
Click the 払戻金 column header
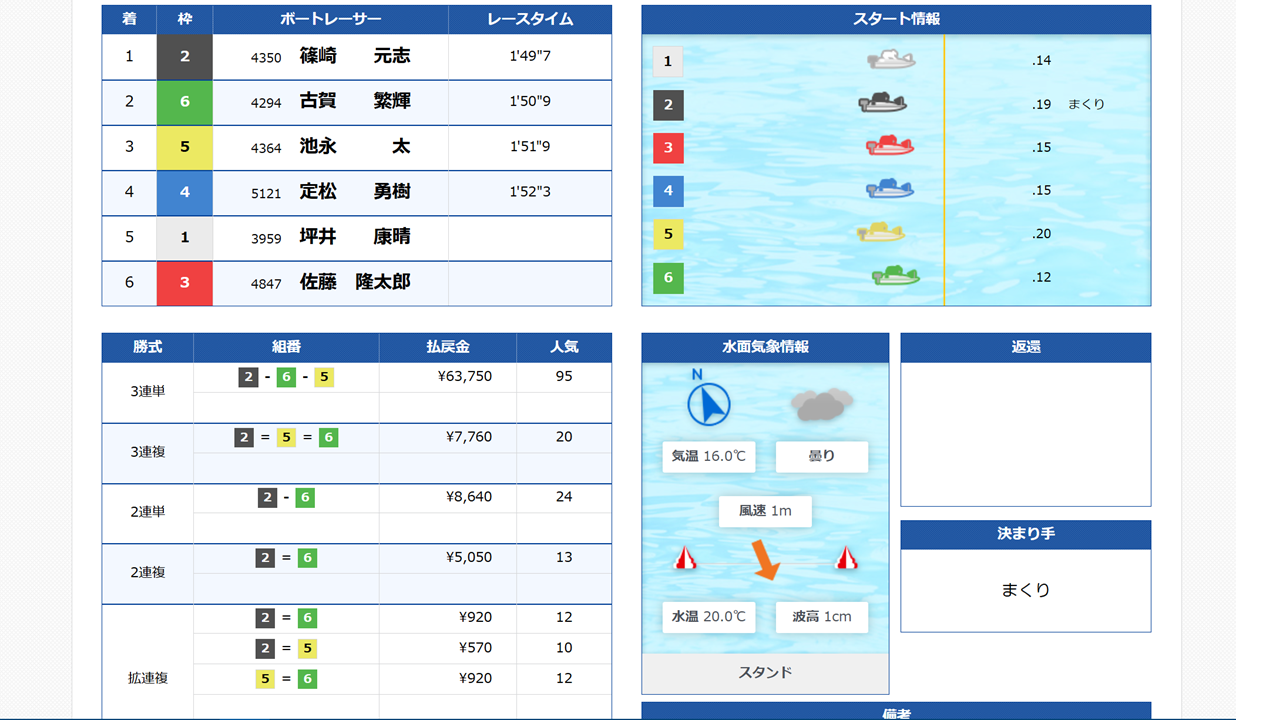[448, 347]
